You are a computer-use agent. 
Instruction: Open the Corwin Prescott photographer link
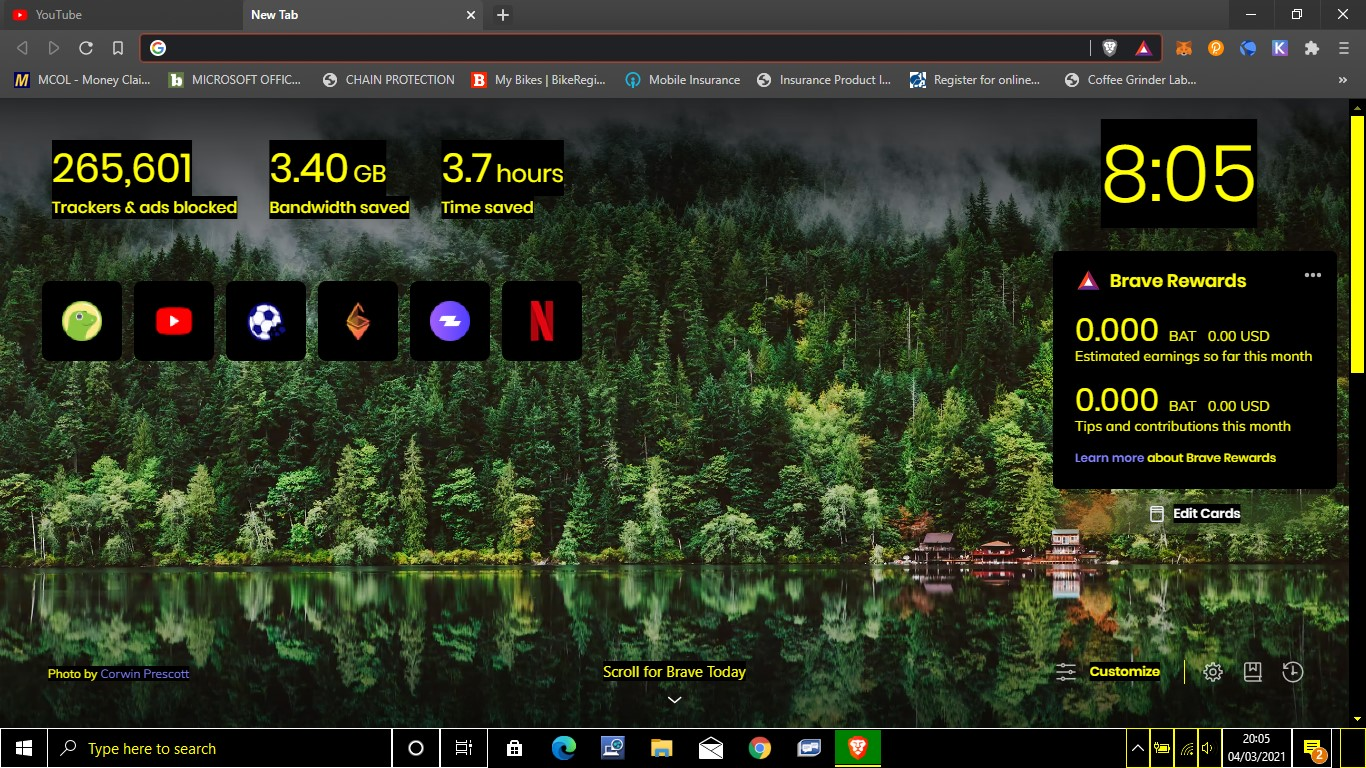[144, 673]
